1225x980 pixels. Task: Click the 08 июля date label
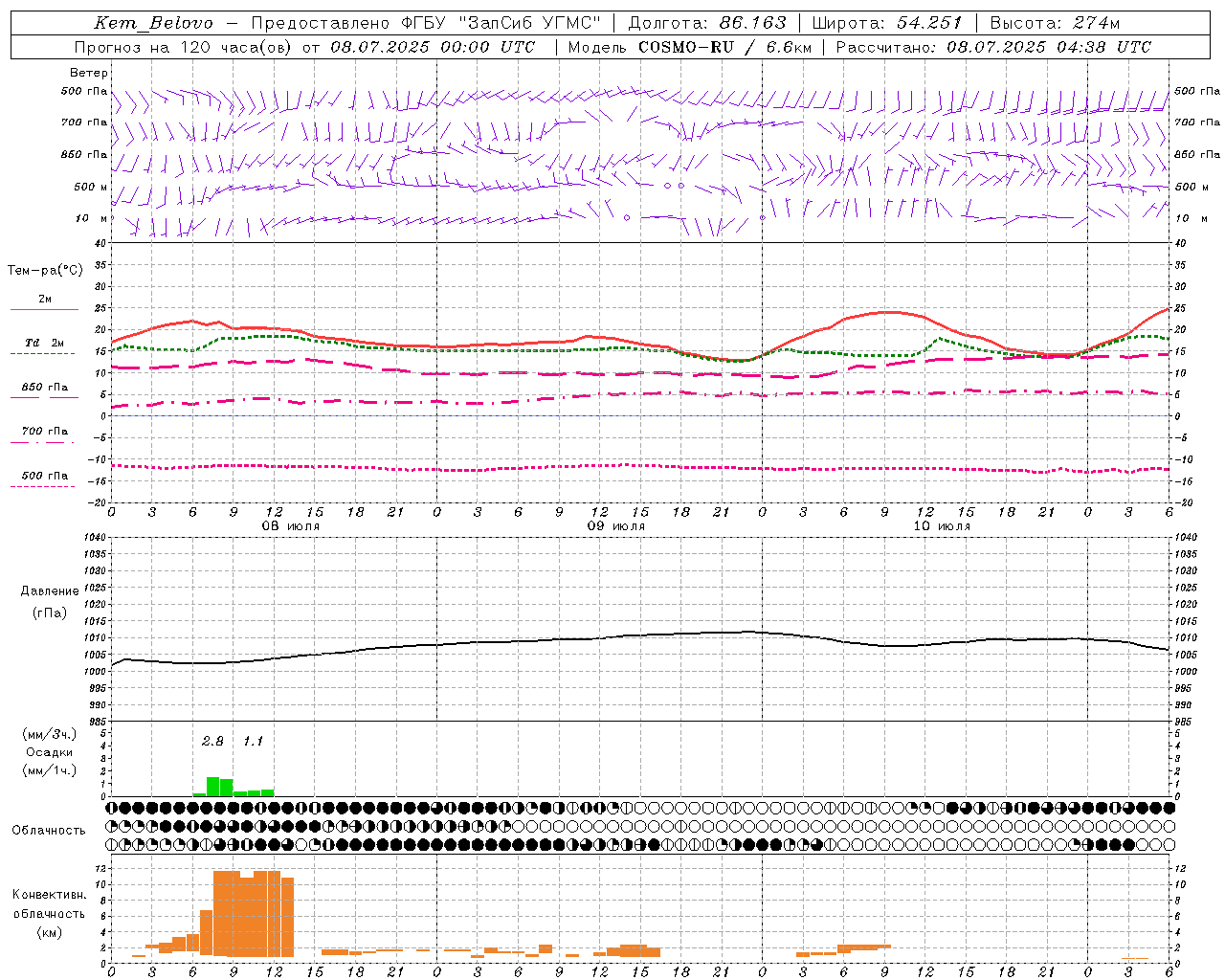tap(291, 526)
